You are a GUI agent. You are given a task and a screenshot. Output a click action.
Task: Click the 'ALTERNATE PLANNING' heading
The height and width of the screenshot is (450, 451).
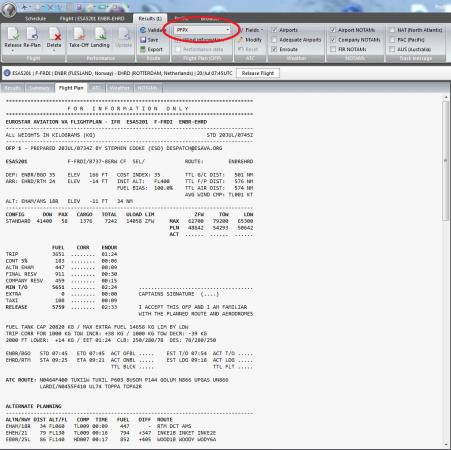pyautogui.click(x=33, y=406)
